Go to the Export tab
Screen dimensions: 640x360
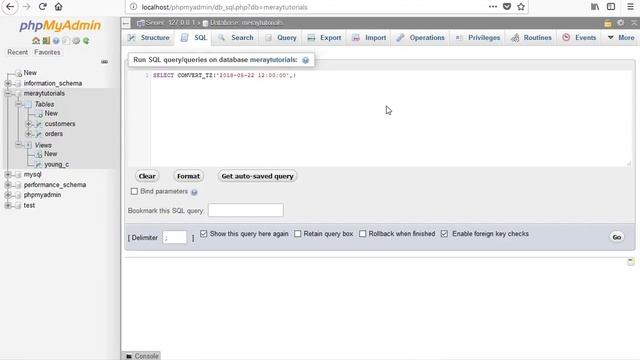(x=324, y=38)
